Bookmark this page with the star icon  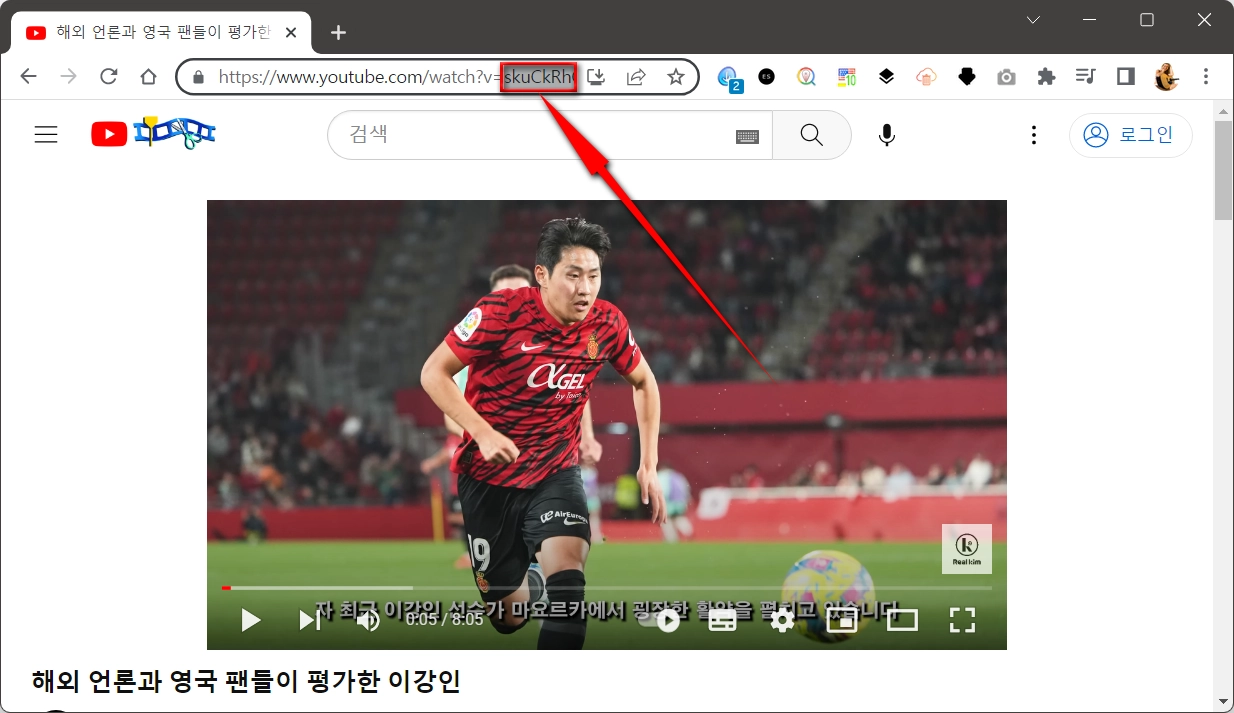pos(675,76)
